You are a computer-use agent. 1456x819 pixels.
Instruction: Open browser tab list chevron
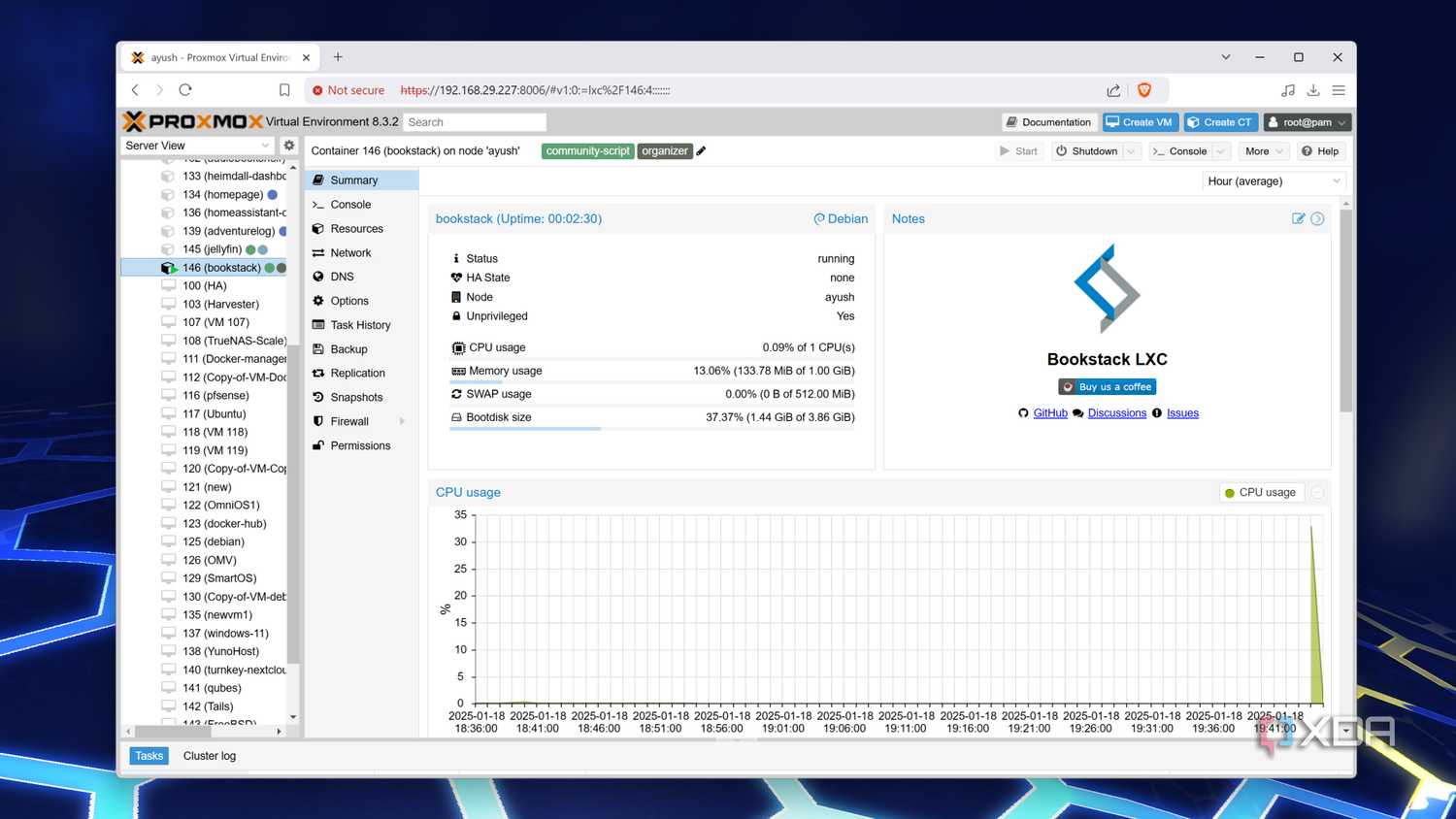[x=1226, y=57]
